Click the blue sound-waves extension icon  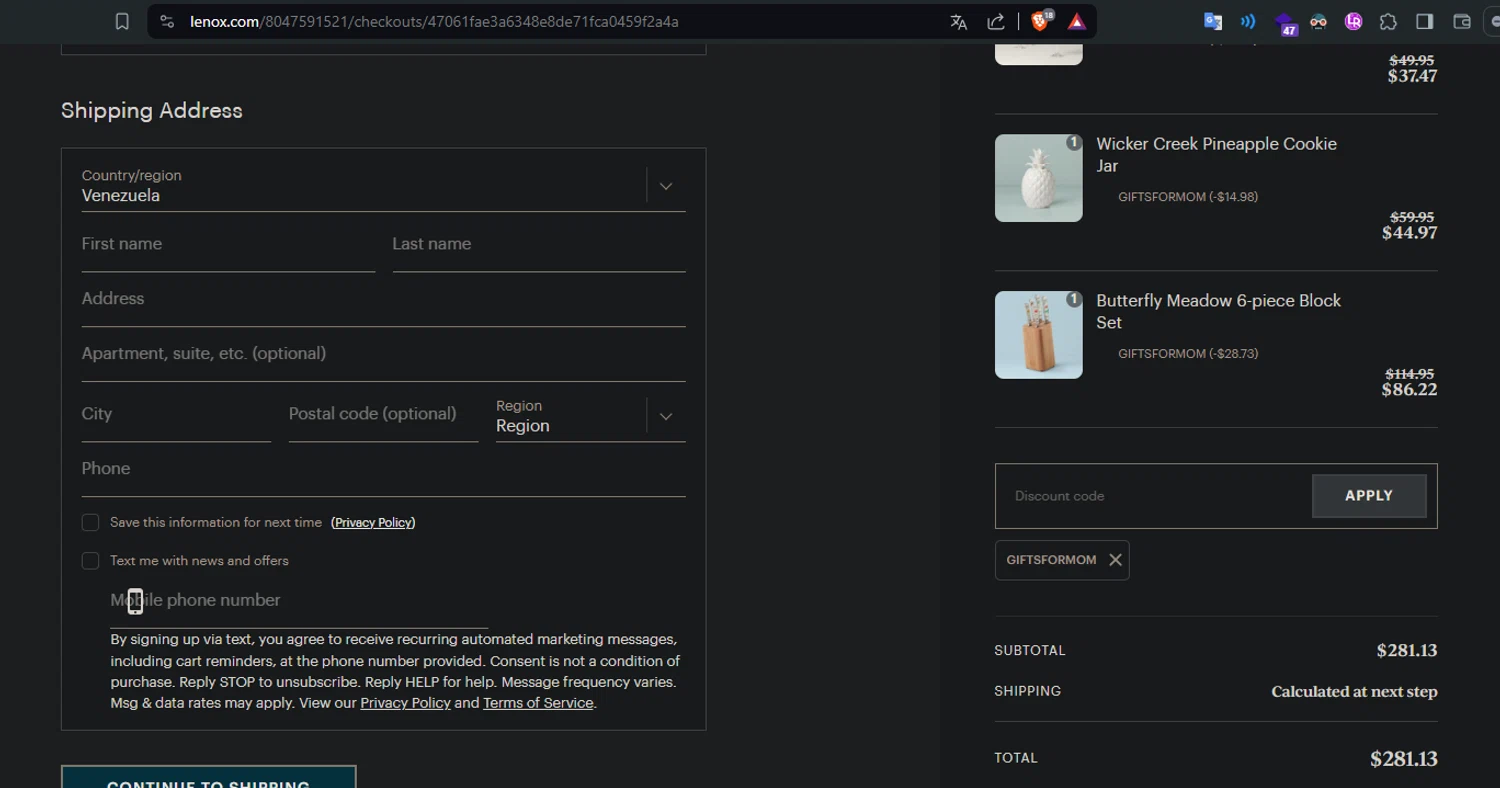[1248, 21]
